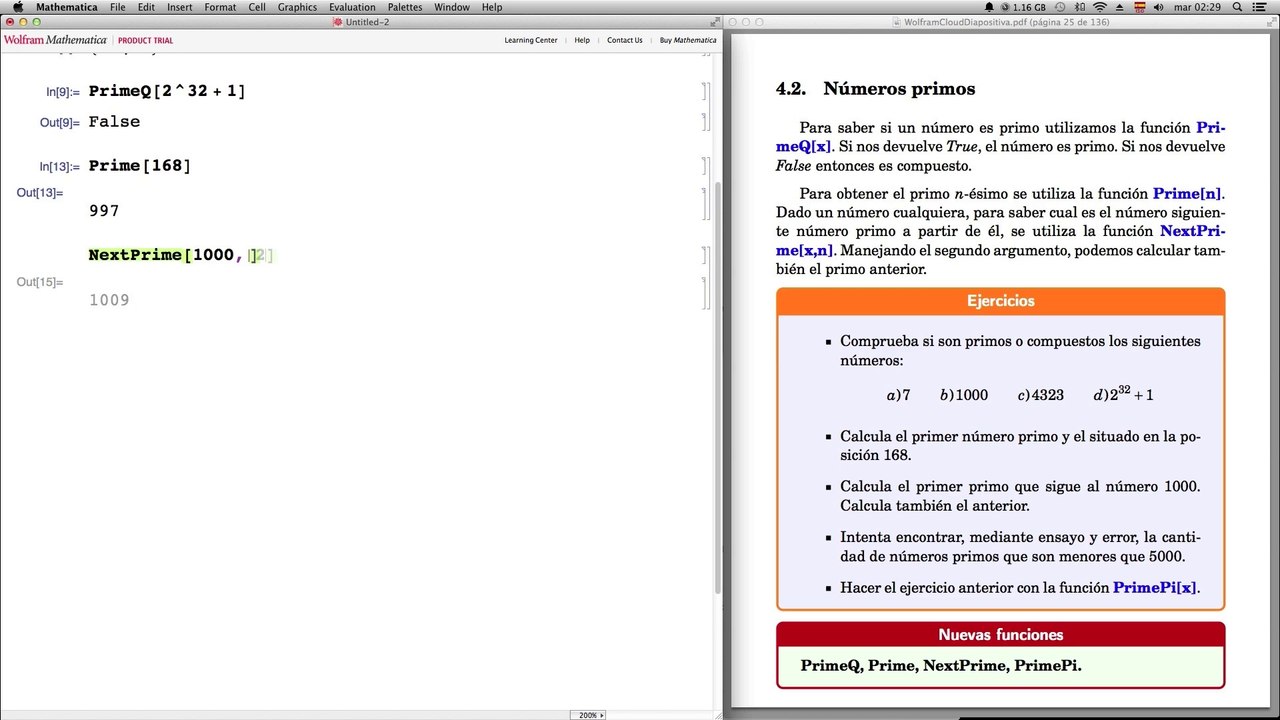Click the c)4323 item in PDF exercise
The height and width of the screenshot is (720, 1280).
coord(1041,395)
